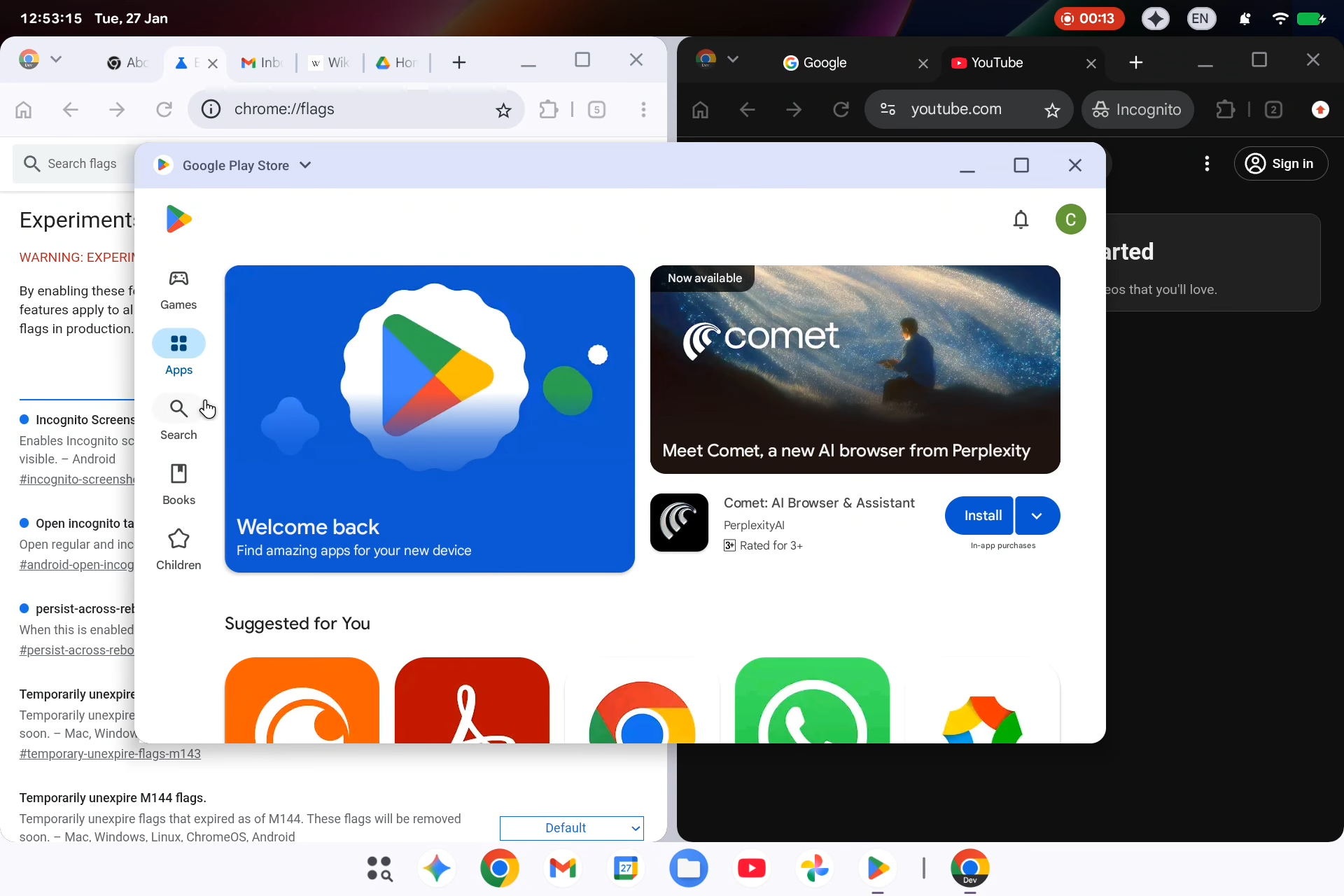
Task: Open the three-dot menu in the incognito window
Action: 1207,163
